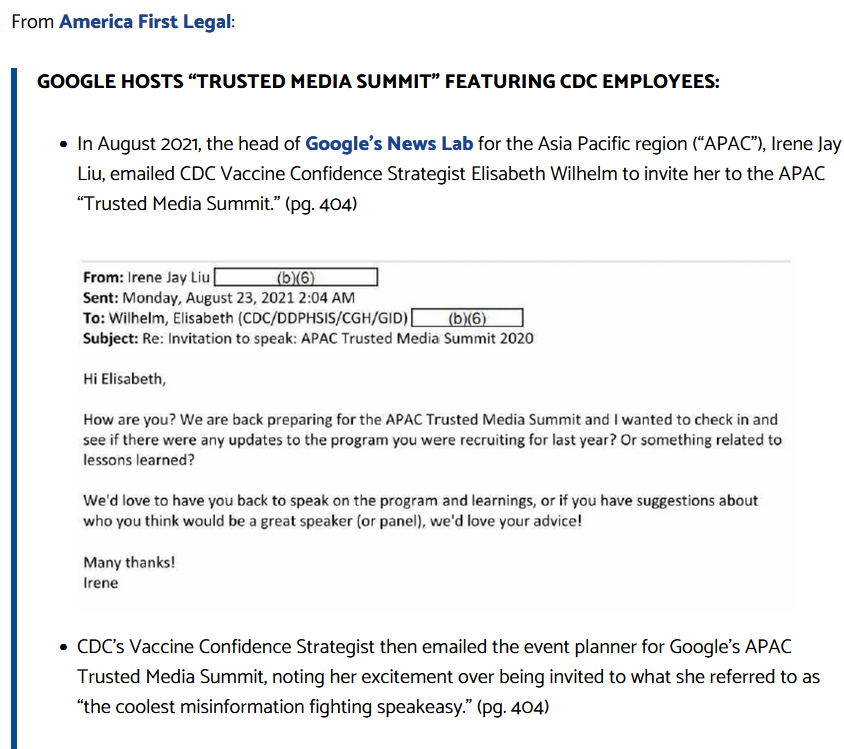The width and height of the screenshot is (844, 749).
Task: Open the America First Legal link
Action: (145, 22)
